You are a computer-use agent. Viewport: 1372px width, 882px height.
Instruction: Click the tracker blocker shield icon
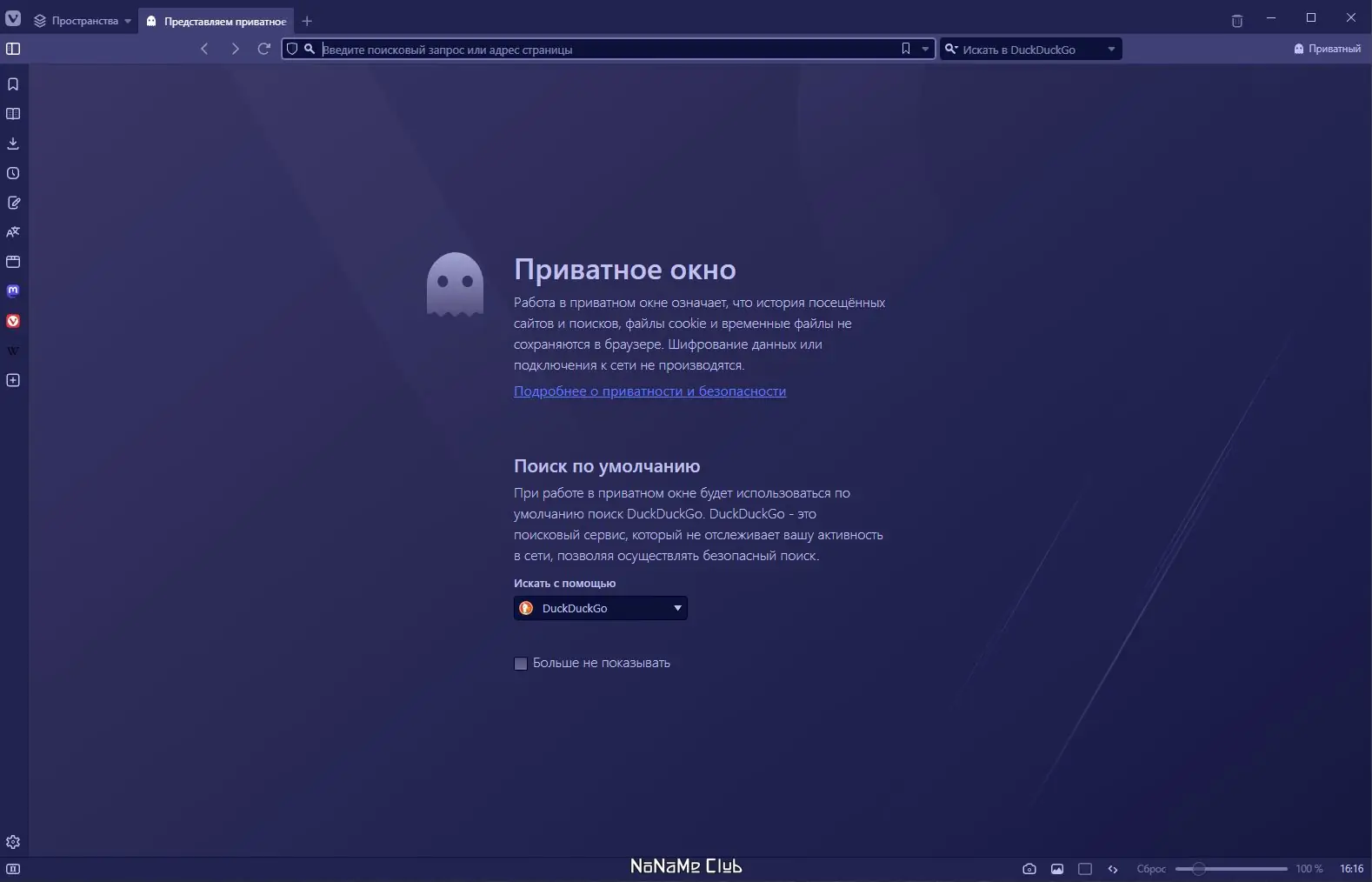[x=292, y=49]
